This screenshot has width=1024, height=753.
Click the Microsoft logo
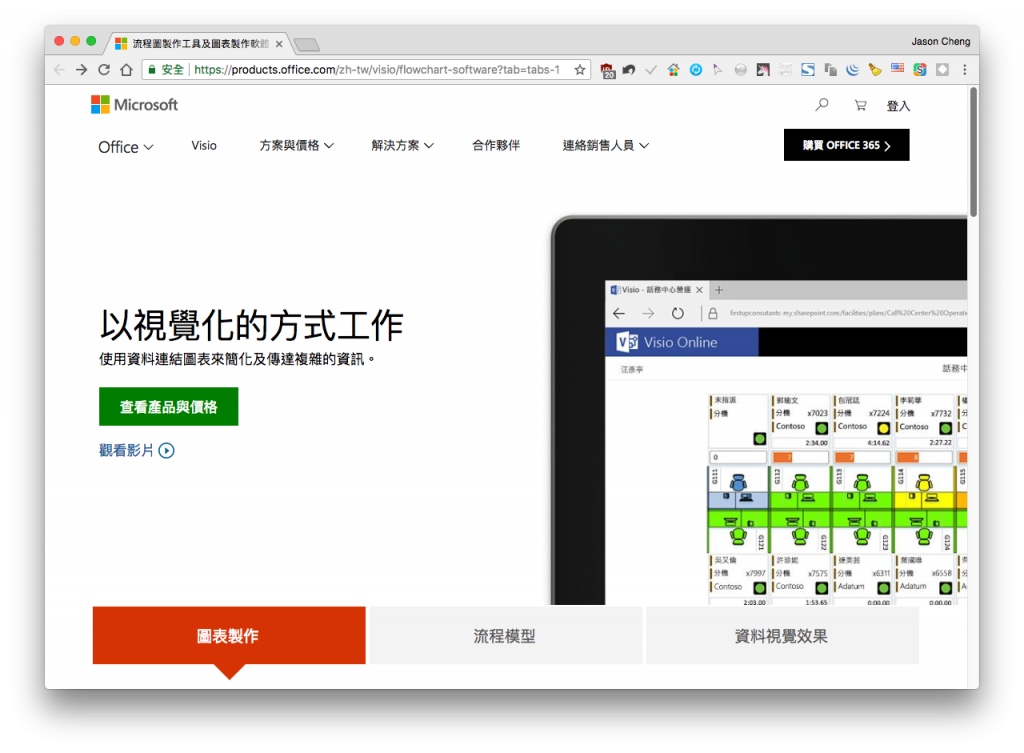click(135, 104)
